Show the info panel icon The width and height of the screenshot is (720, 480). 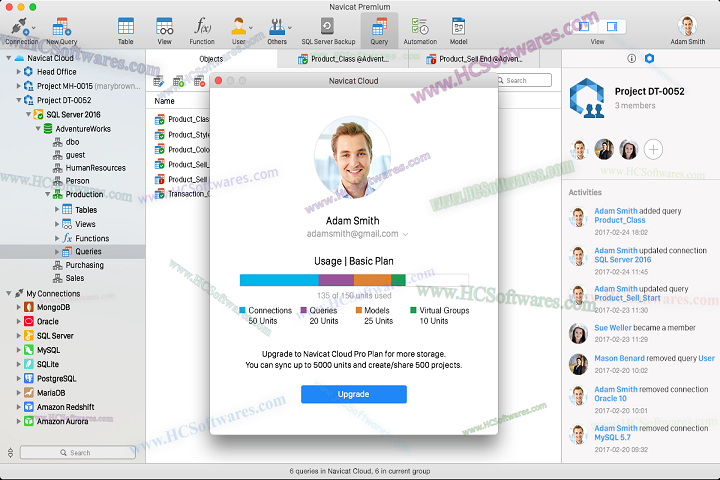pyautogui.click(x=632, y=58)
